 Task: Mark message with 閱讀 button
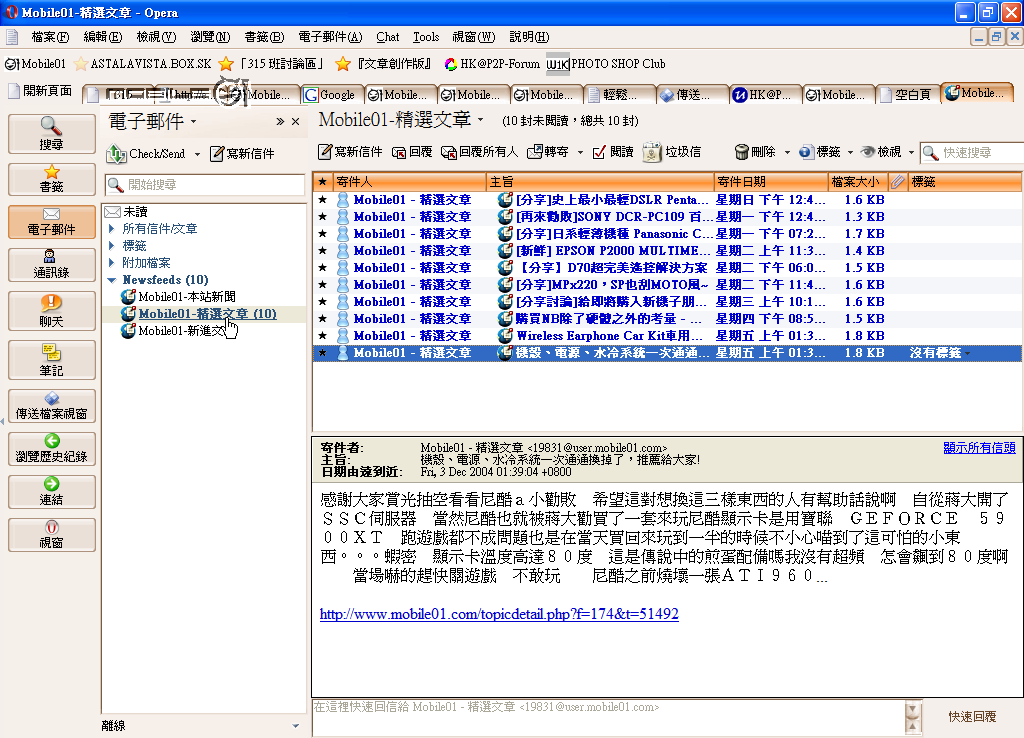(x=613, y=152)
